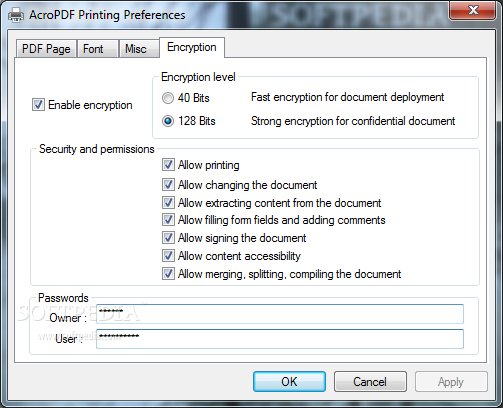Toggle Allow content accessibility
The width and height of the screenshot is (503, 408).
pyautogui.click(x=168, y=256)
